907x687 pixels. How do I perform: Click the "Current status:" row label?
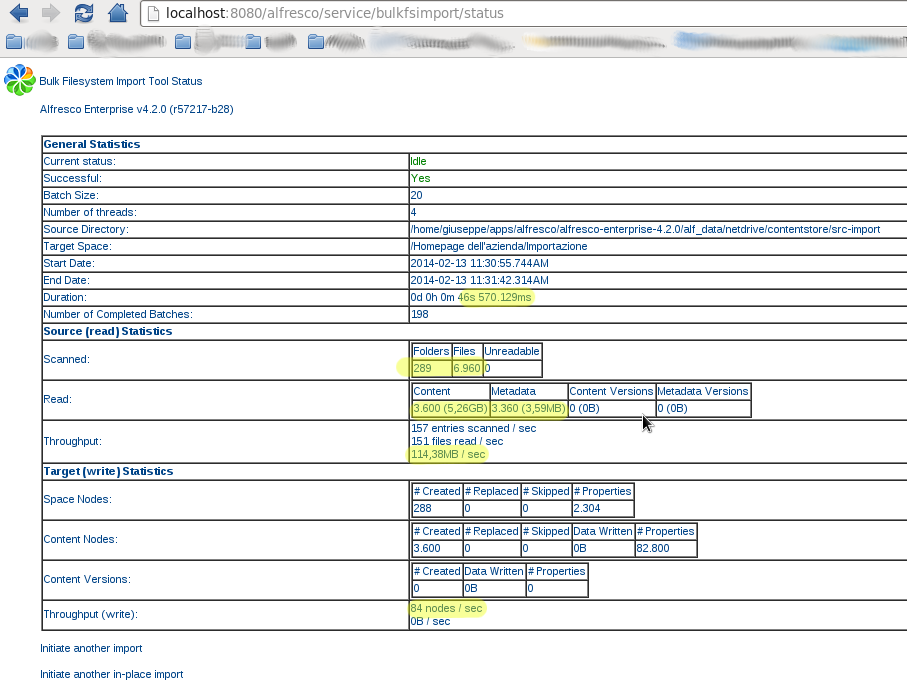click(x=79, y=161)
